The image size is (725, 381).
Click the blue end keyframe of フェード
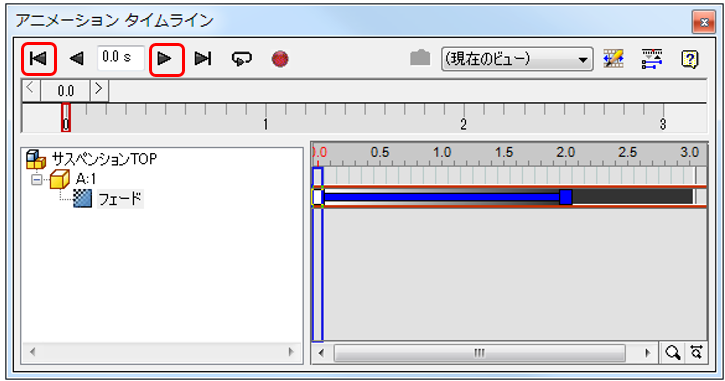(x=565, y=197)
